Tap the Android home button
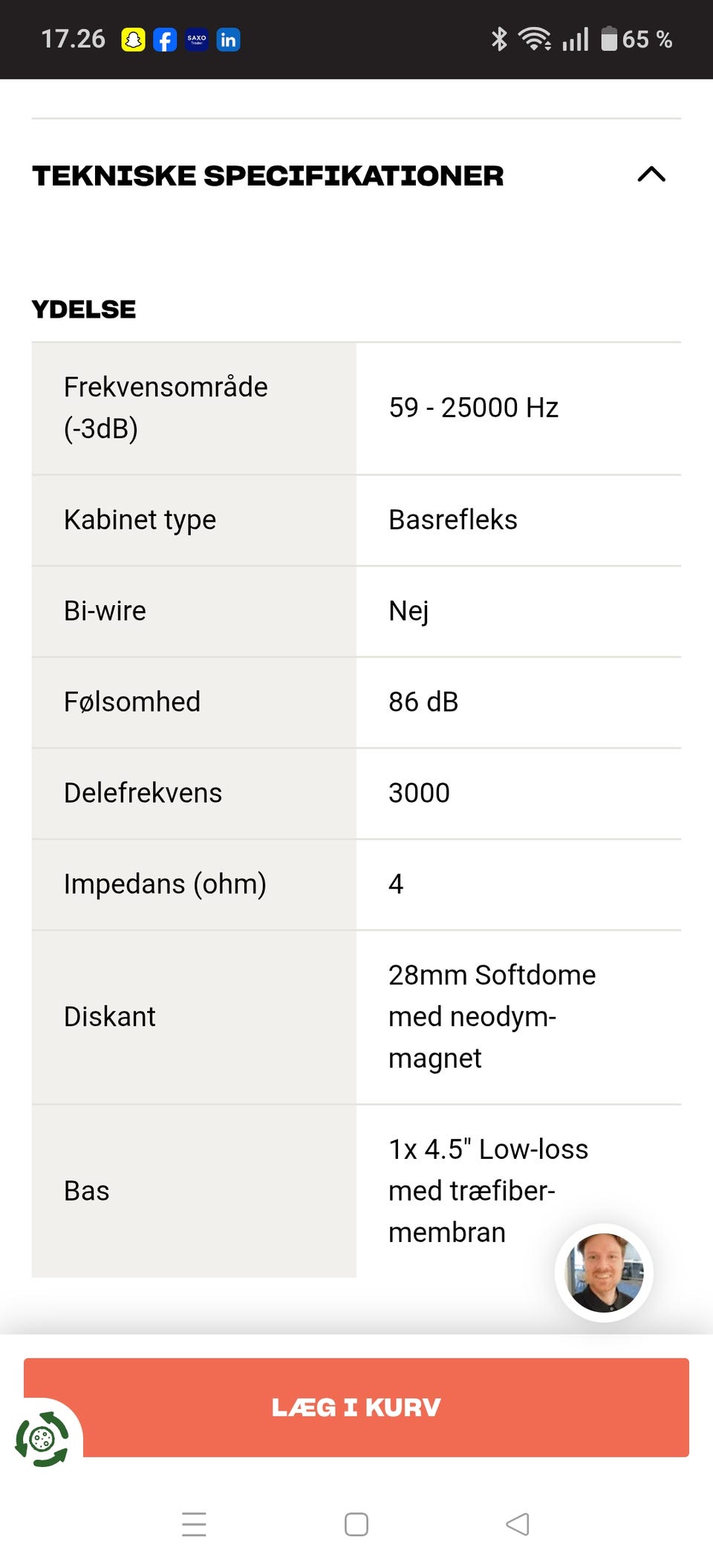Screen dimensions: 713x1568 356,1523
